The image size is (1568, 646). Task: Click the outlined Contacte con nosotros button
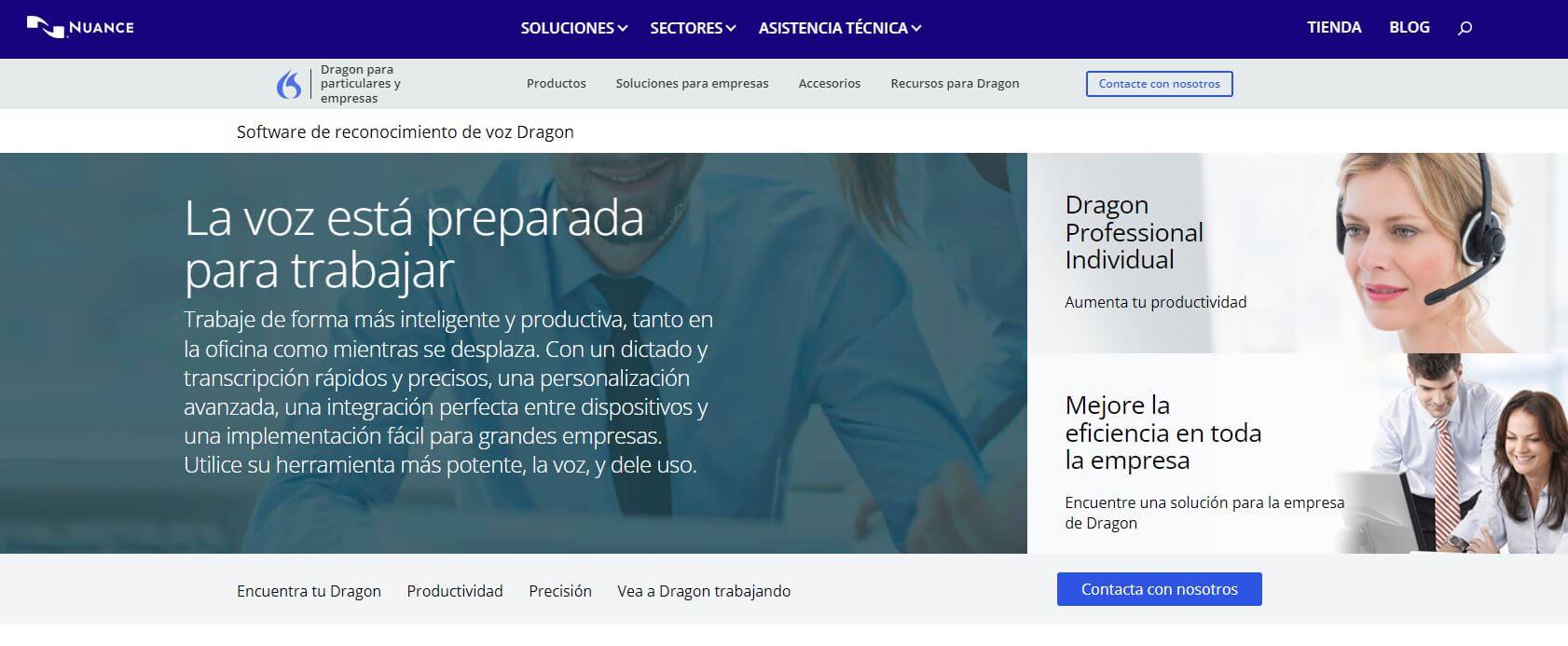pyautogui.click(x=1159, y=84)
